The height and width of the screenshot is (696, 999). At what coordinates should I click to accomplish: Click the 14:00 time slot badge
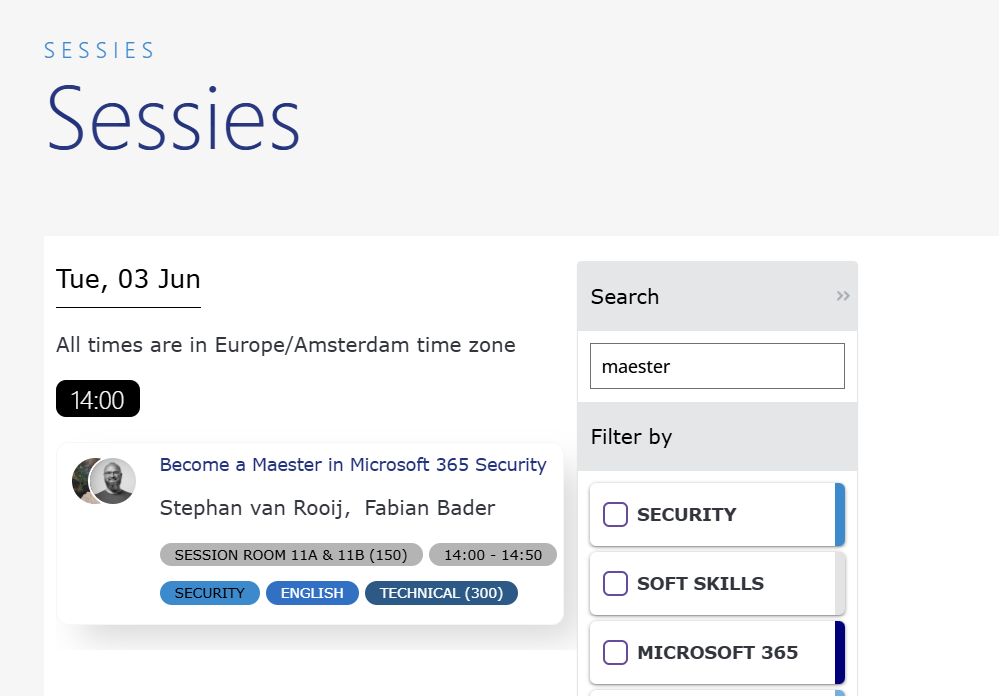97,399
